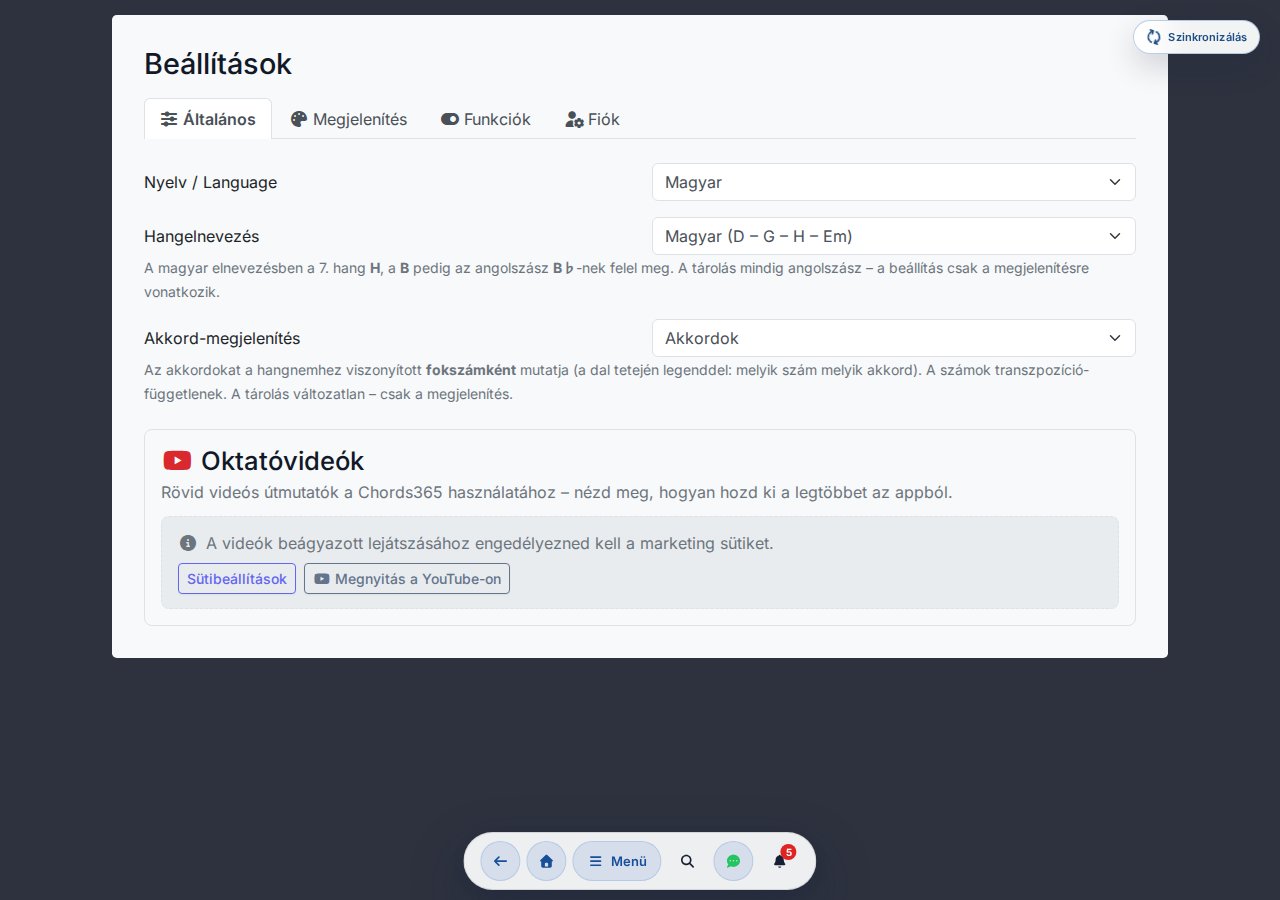Image resolution: width=1280 pixels, height=900 pixels.
Task: Open the Hangelnevezés dropdown
Action: (893, 236)
